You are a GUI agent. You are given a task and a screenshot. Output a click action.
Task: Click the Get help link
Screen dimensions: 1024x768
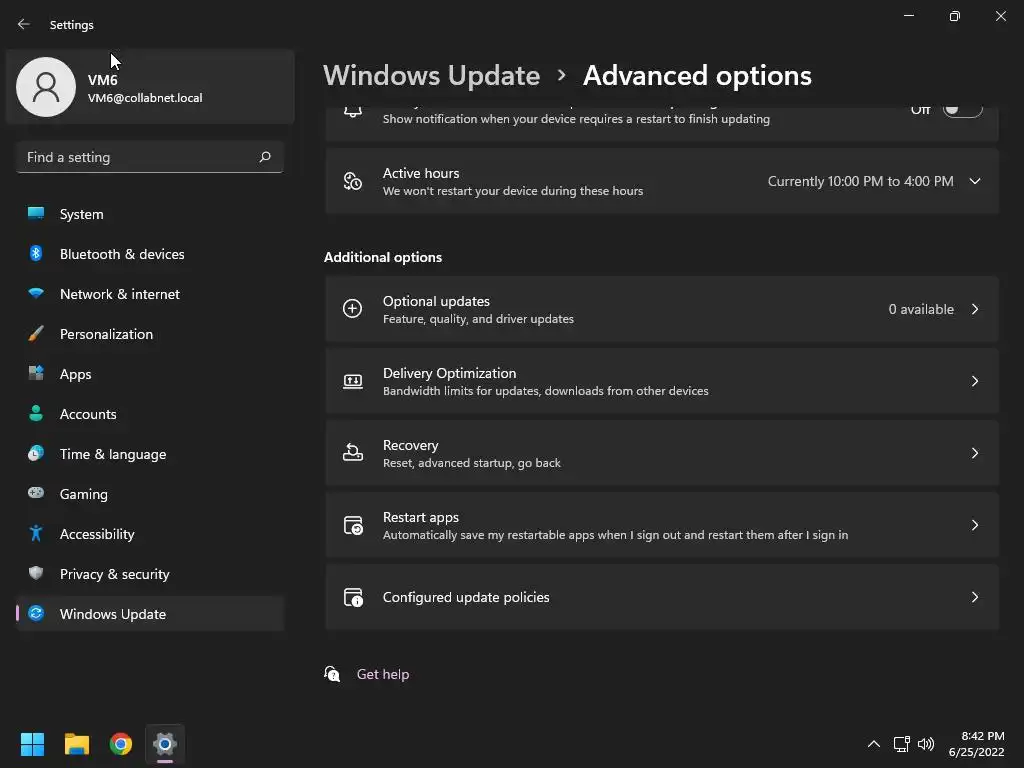pos(382,674)
